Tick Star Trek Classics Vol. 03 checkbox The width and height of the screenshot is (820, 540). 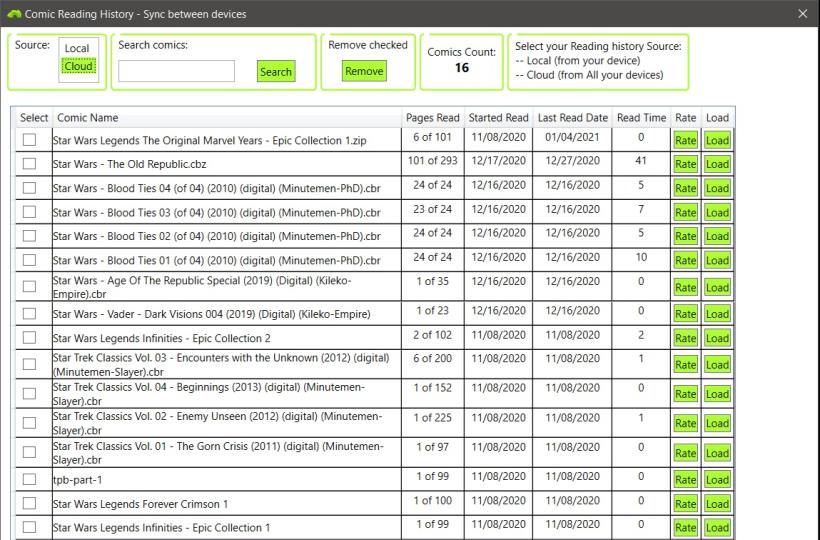[x=29, y=364]
